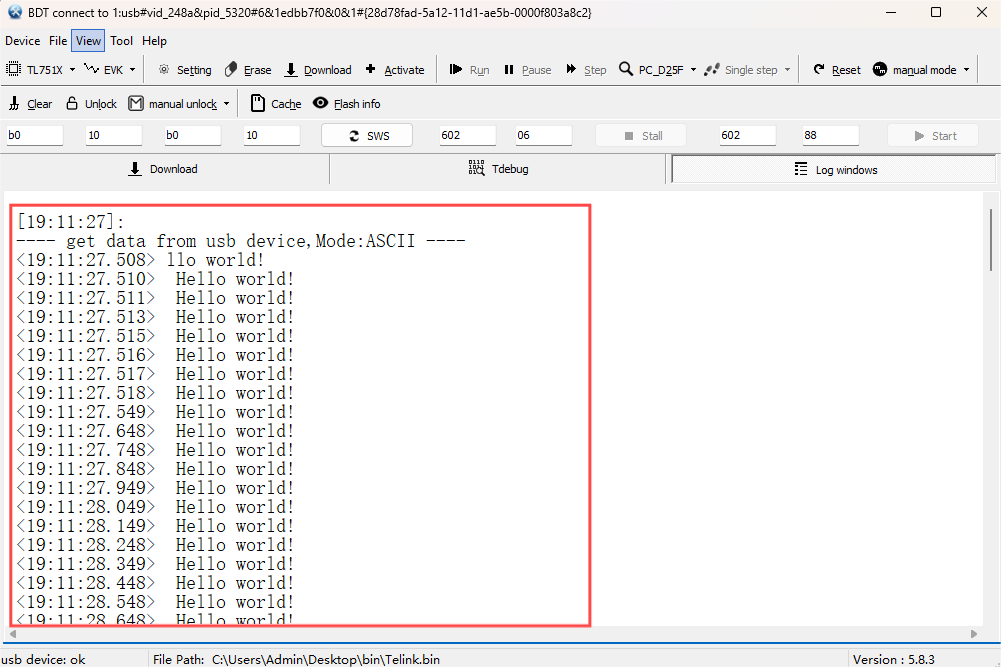The width and height of the screenshot is (1001, 667).
Task: Click the log line timestamped 19:11:27.549
Action: pos(154,412)
